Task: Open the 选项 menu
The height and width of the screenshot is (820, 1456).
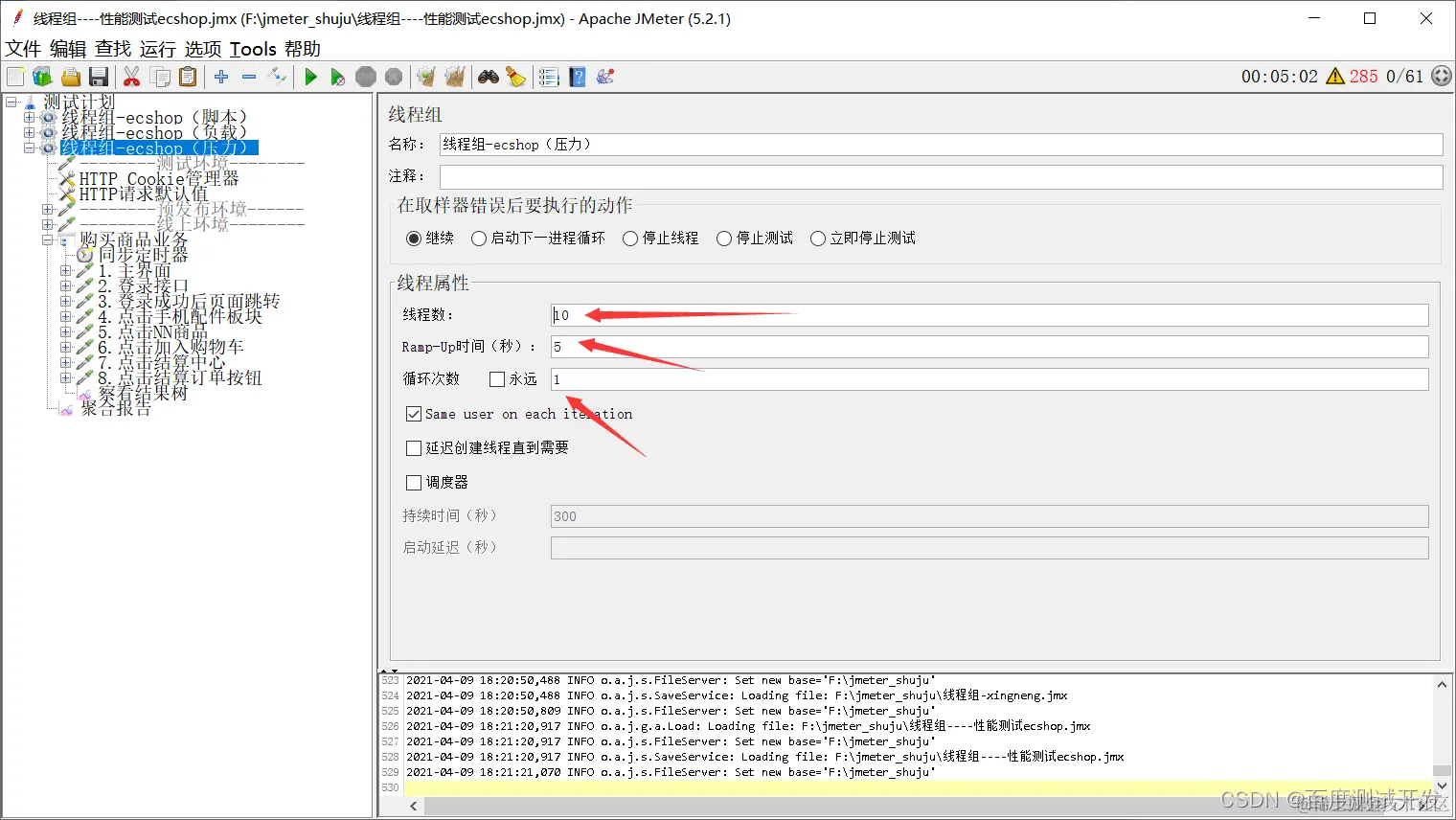Action: pos(203,49)
